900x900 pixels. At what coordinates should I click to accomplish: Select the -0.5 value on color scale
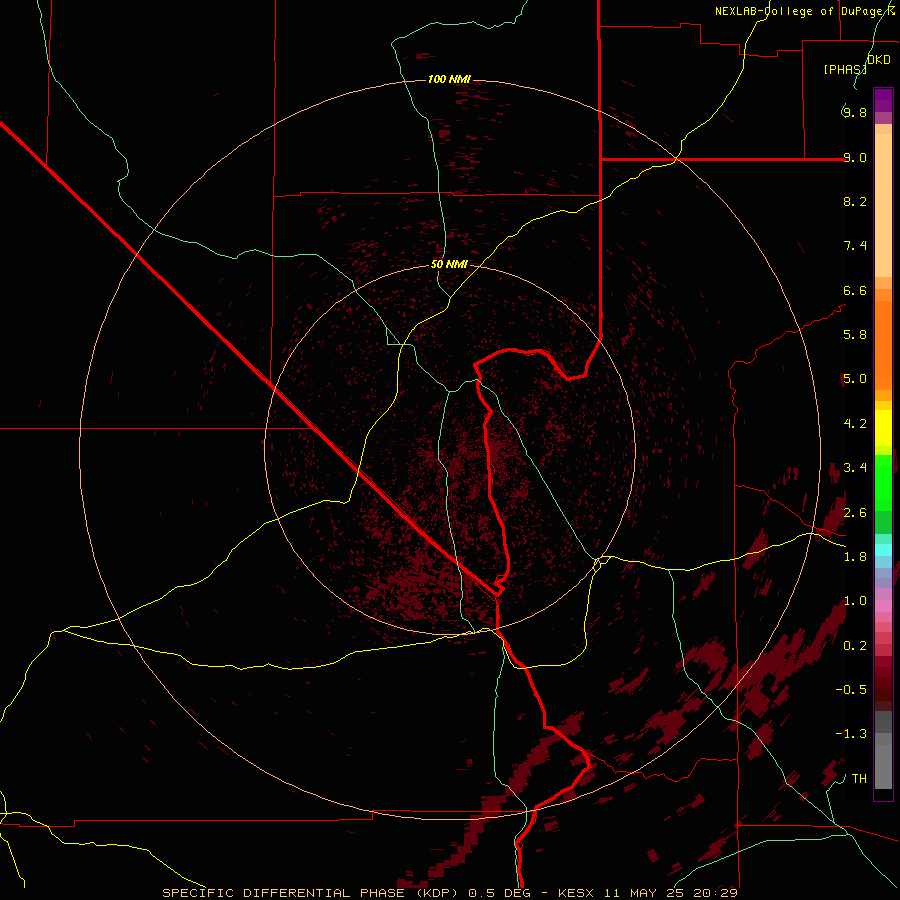(851, 690)
